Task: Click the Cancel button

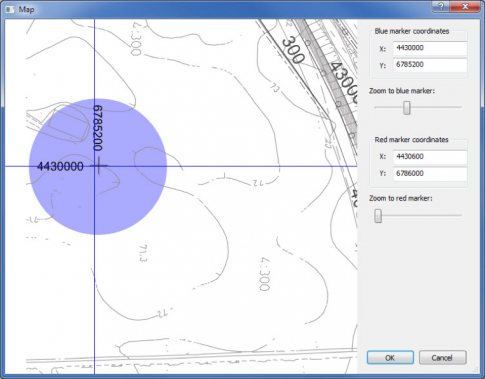Action: tap(442, 358)
